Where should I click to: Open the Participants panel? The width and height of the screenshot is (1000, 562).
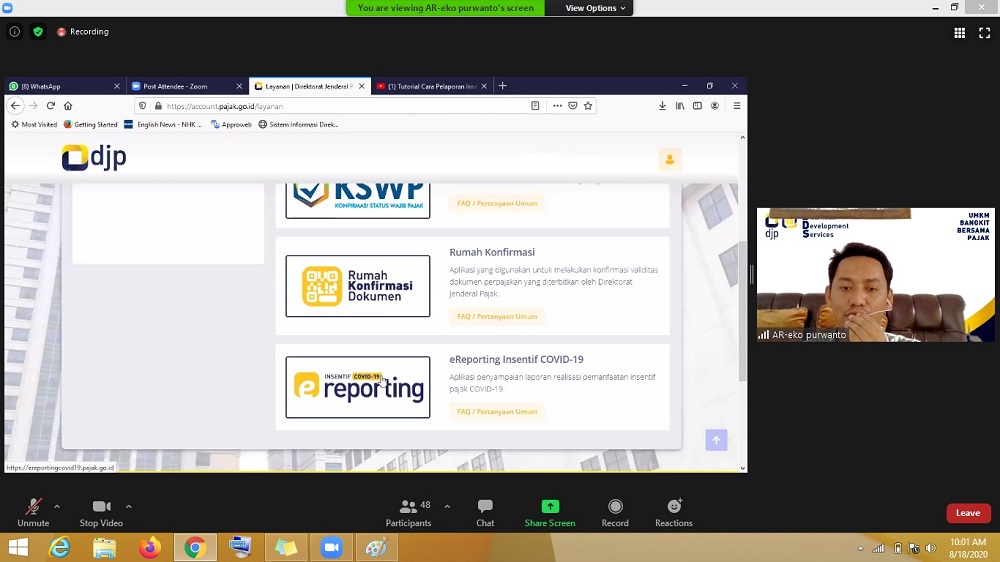(x=408, y=513)
